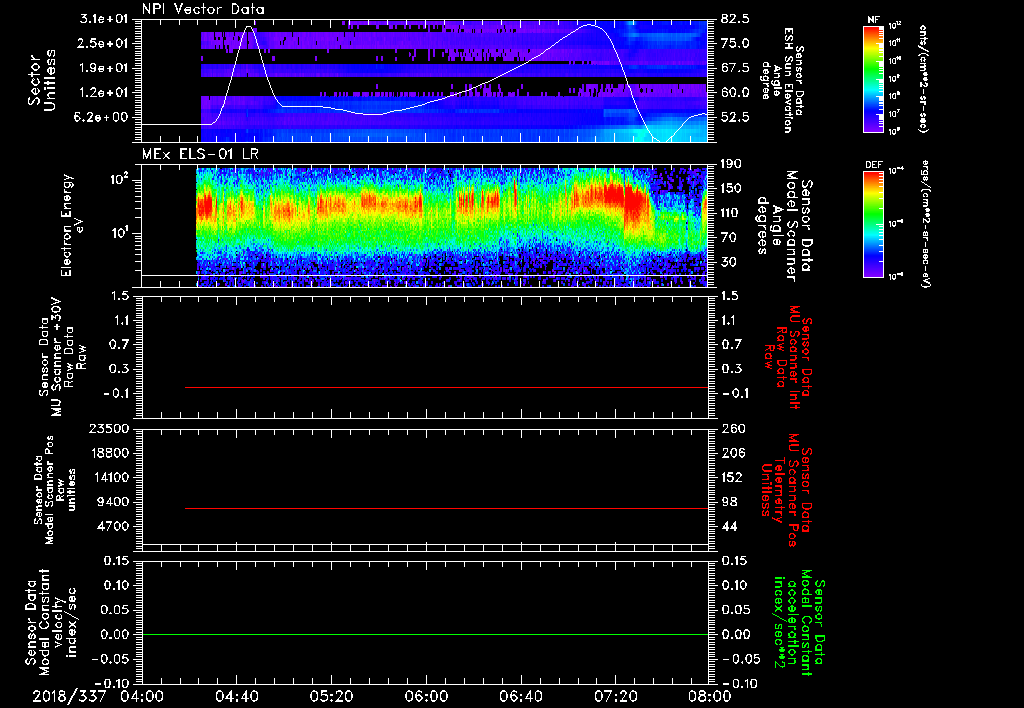The image size is (1024, 708).
Task: Click the "06:00" time axis label
Action: point(426,696)
